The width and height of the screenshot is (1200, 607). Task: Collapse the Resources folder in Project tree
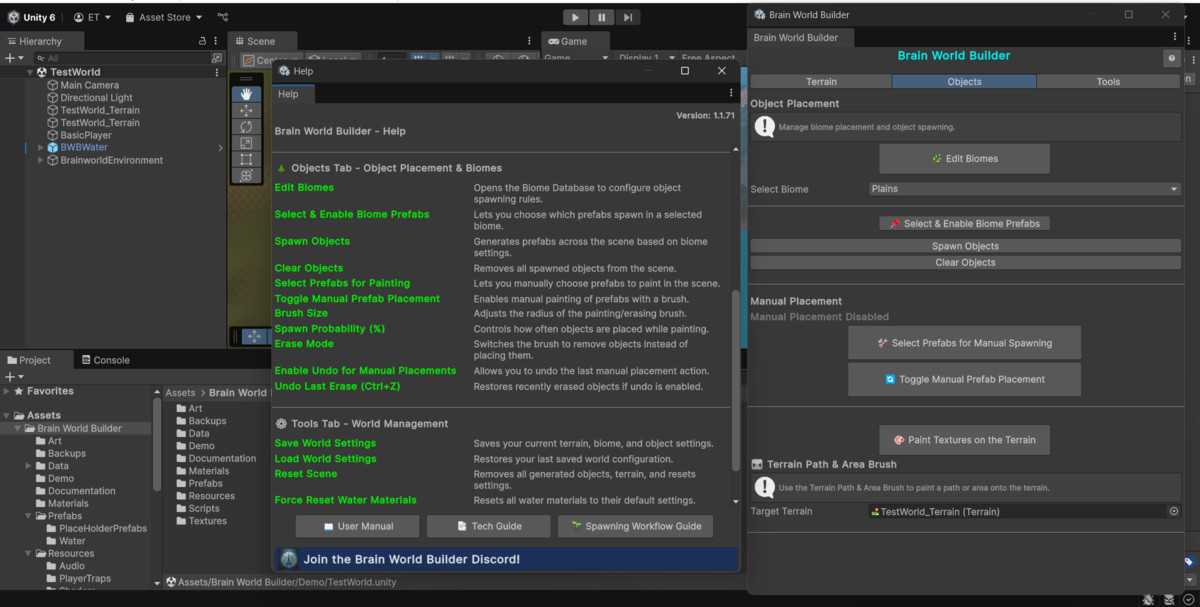pos(28,553)
